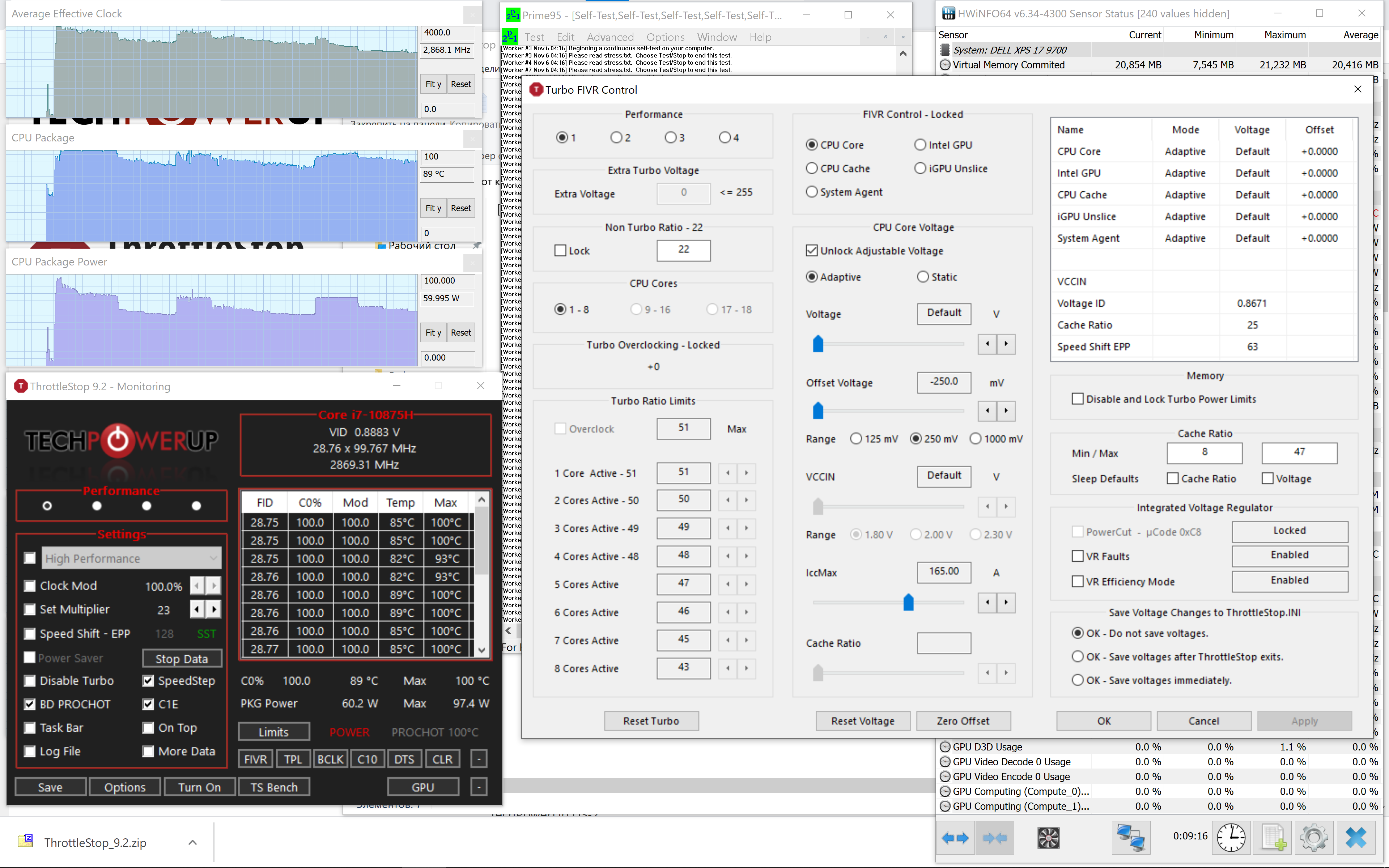Click the HWiNFO blue X close-sensors icon

pyautogui.click(x=1356, y=838)
